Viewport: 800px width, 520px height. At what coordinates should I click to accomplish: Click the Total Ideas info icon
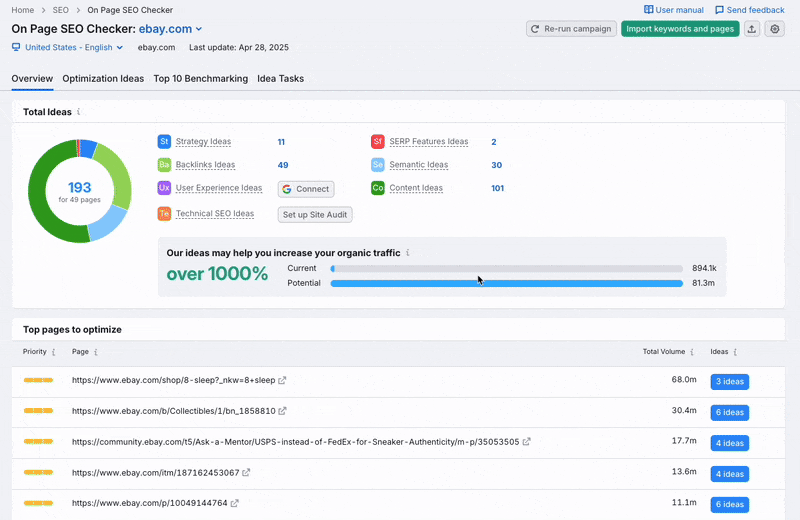pos(79,112)
